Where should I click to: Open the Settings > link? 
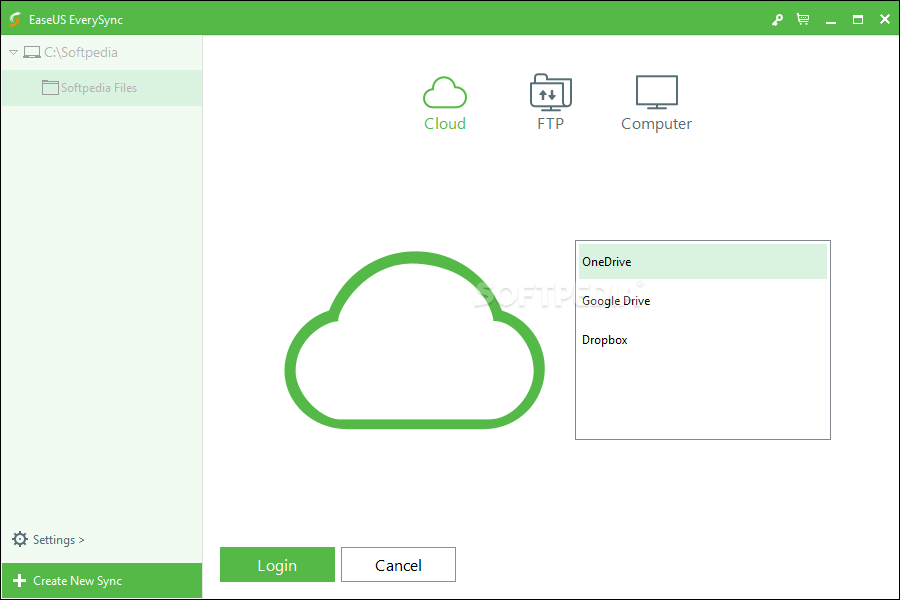pyautogui.click(x=59, y=540)
